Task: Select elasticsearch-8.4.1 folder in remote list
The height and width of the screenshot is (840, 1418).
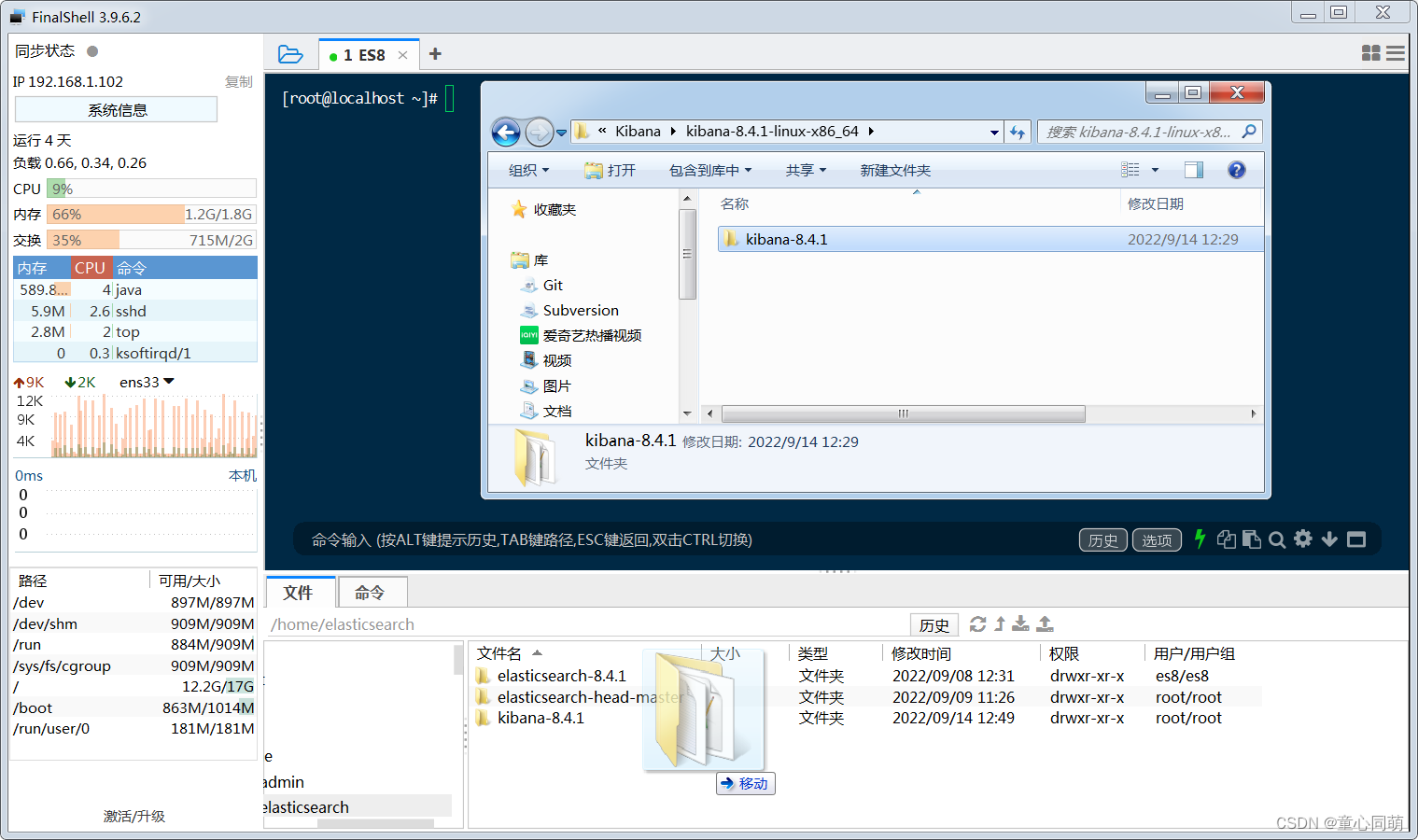Action: pyautogui.click(x=561, y=676)
